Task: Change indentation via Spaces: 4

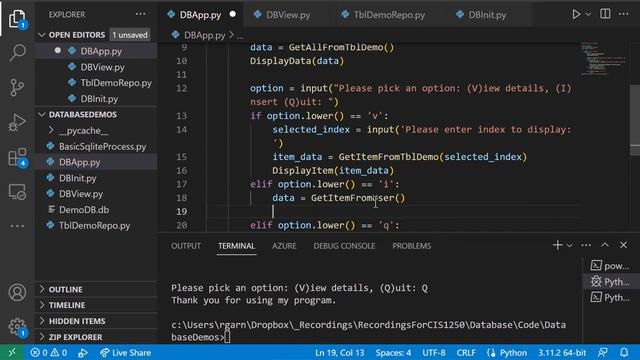Action: click(x=393, y=353)
